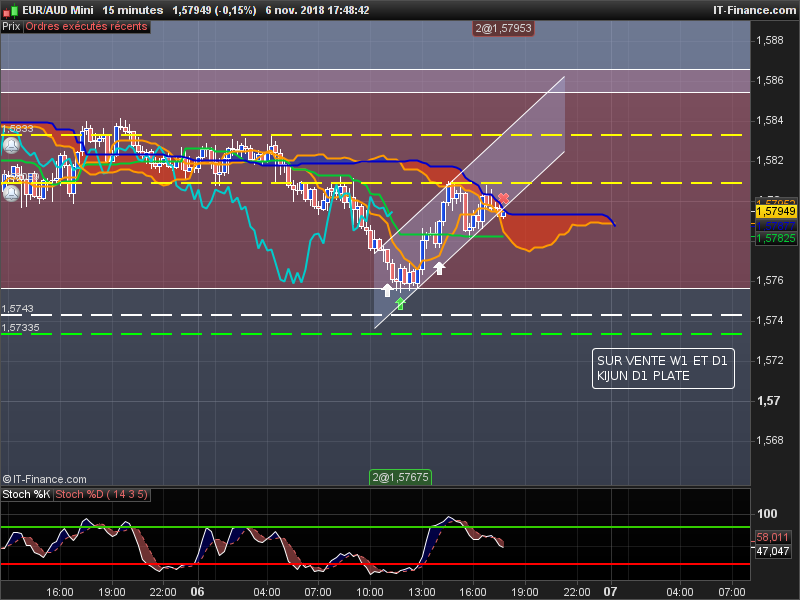This screenshot has height=600, width=800.
Task: Click the red X sell marker
Action: [504, 198]
